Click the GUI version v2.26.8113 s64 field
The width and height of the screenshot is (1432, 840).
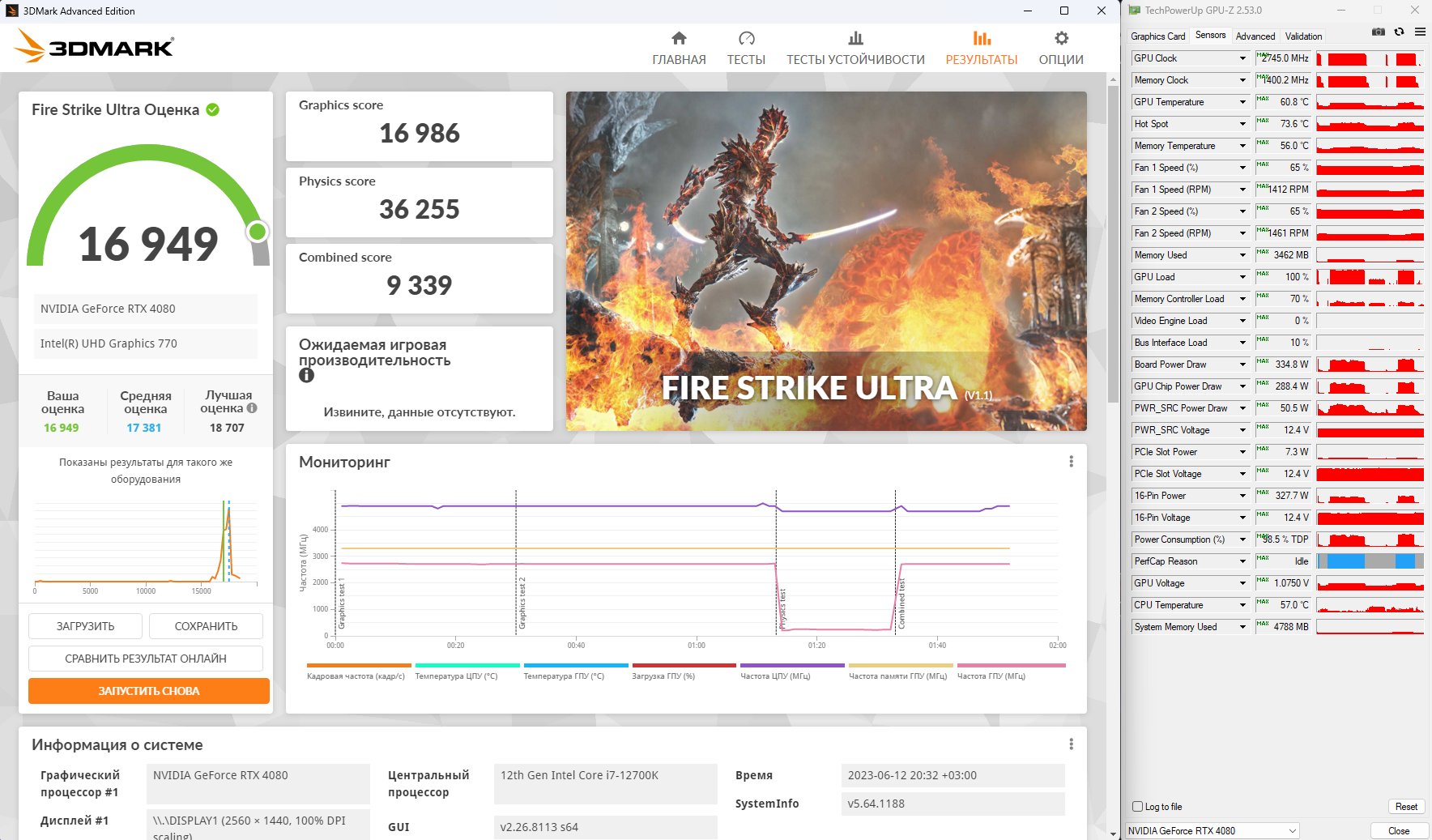[605, 827]
